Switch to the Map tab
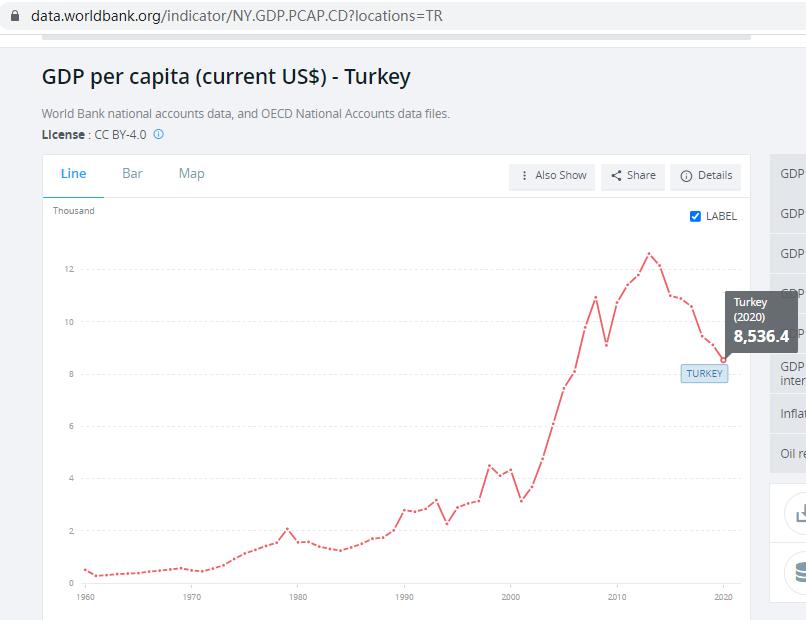 pyautogui.click(x=191, y=174)
